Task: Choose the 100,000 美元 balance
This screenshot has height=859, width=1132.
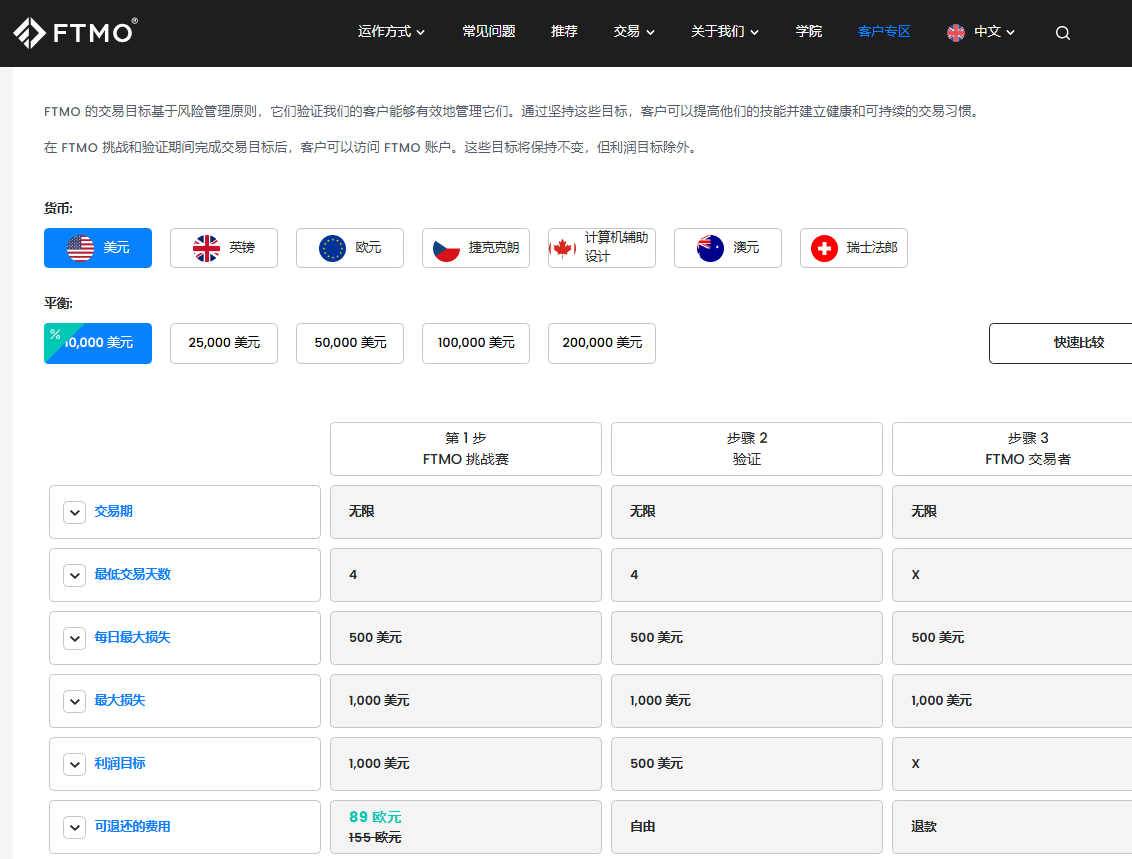Action: pyautogui.click(x=476, y=344)
